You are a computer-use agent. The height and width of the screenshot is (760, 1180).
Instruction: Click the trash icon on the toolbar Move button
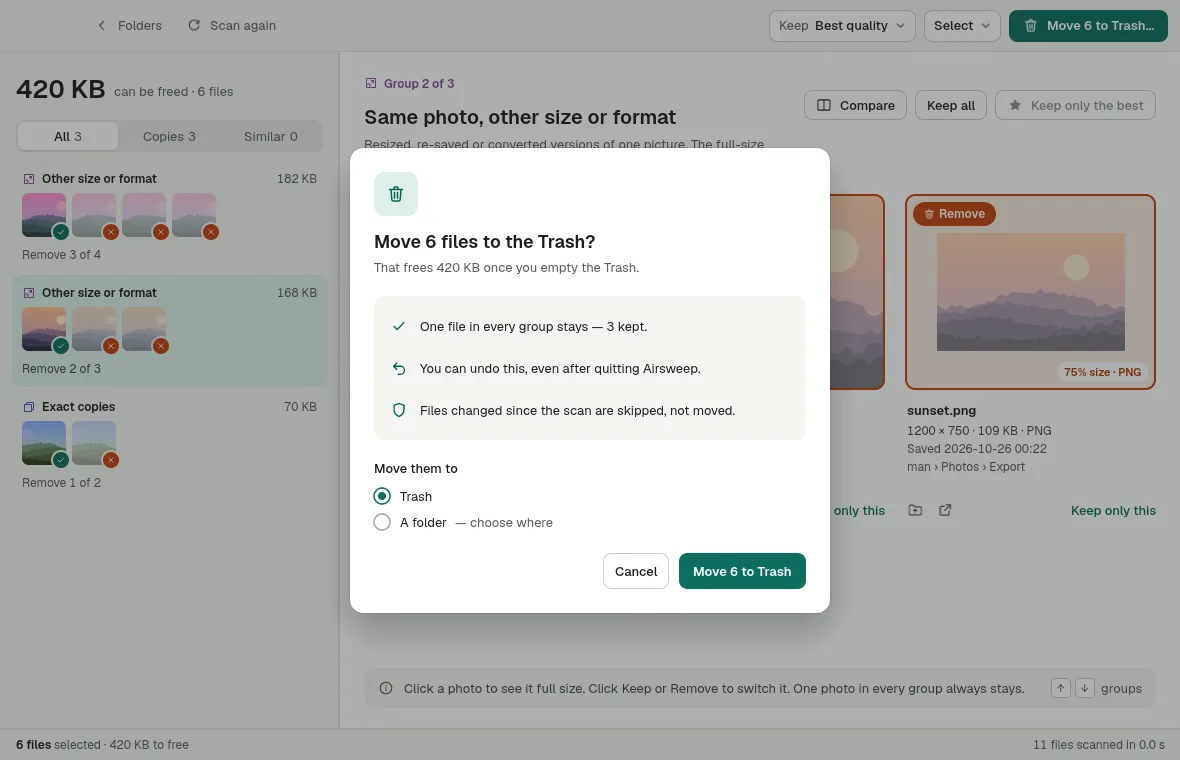1031,26
